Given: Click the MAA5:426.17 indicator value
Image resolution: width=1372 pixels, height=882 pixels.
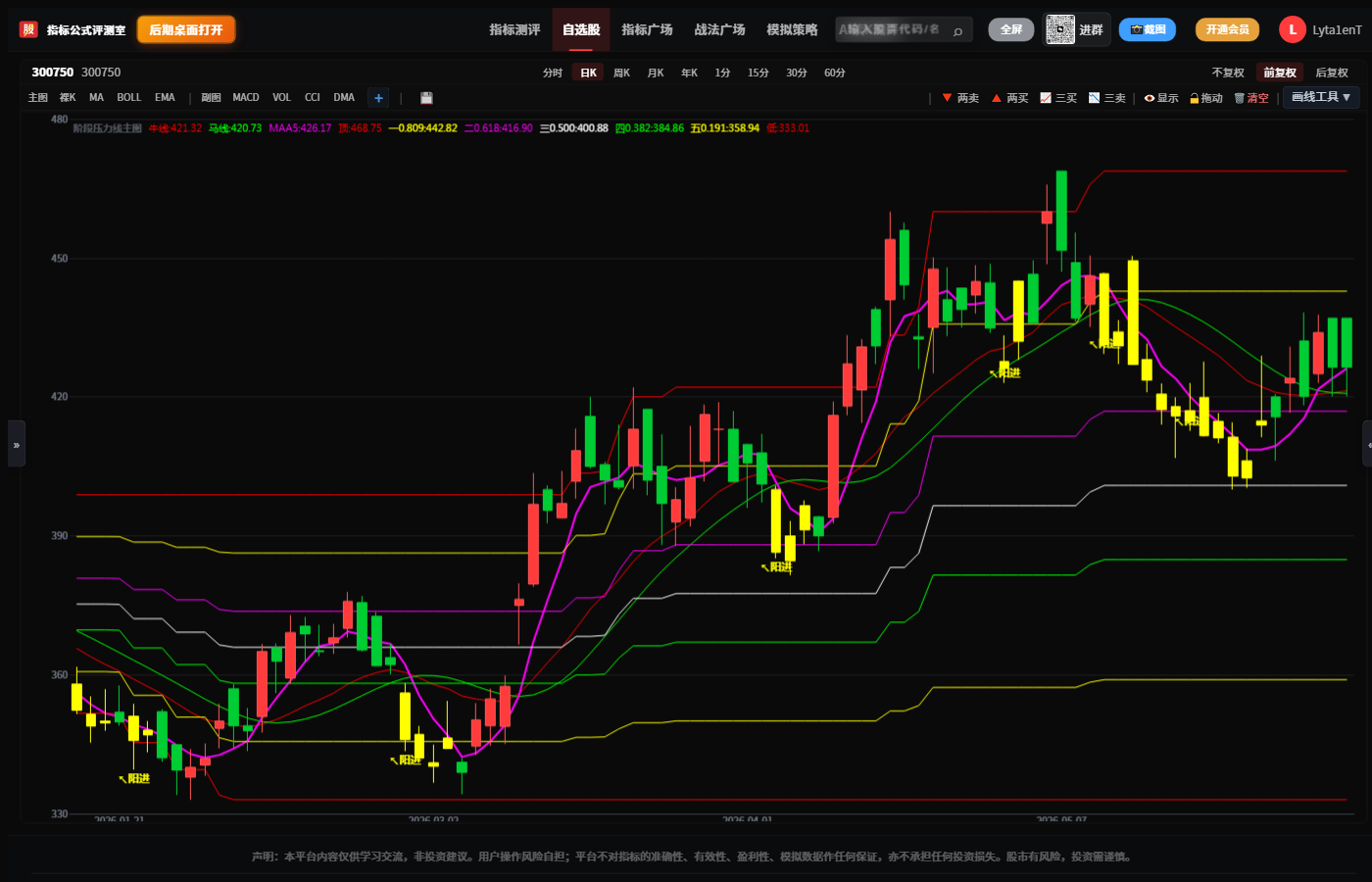Looking at the screenshot, I should pyautogui.click(x=300, y=128).
